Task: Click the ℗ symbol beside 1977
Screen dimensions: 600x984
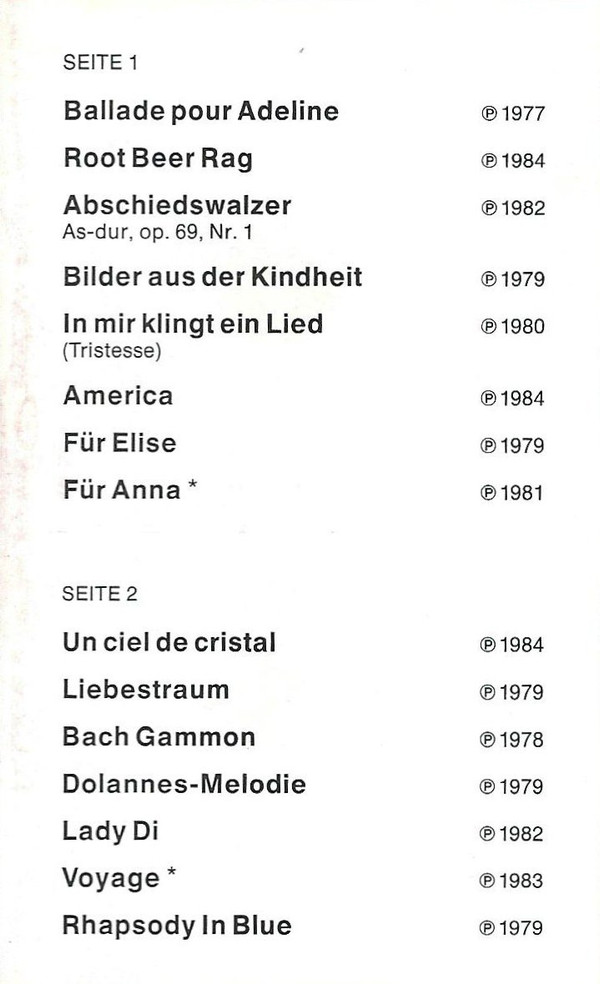Action: point(489,114)
